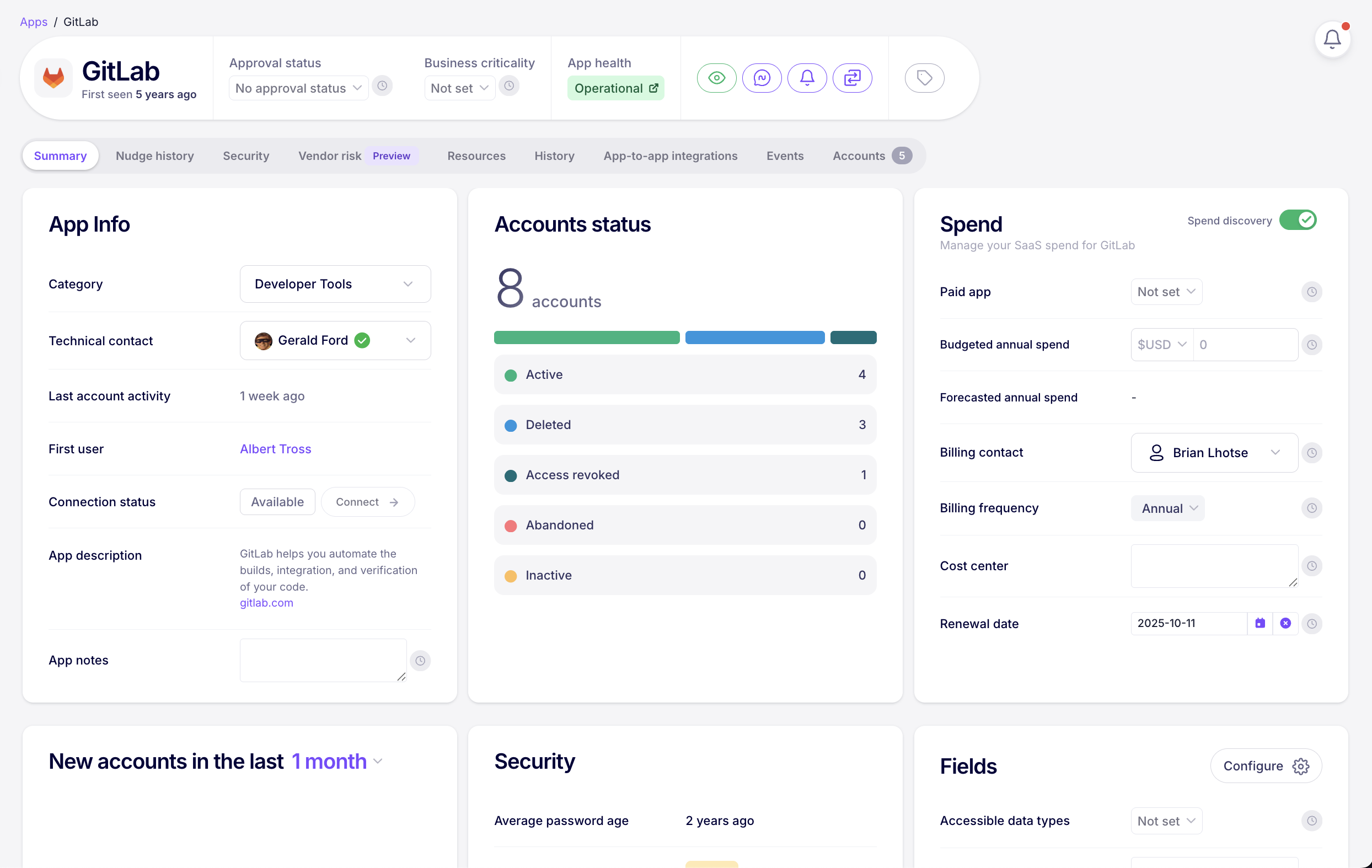This screenshot has width=1372, height=868.
Task: Click the external link icon on Operational
Action: 653,88
